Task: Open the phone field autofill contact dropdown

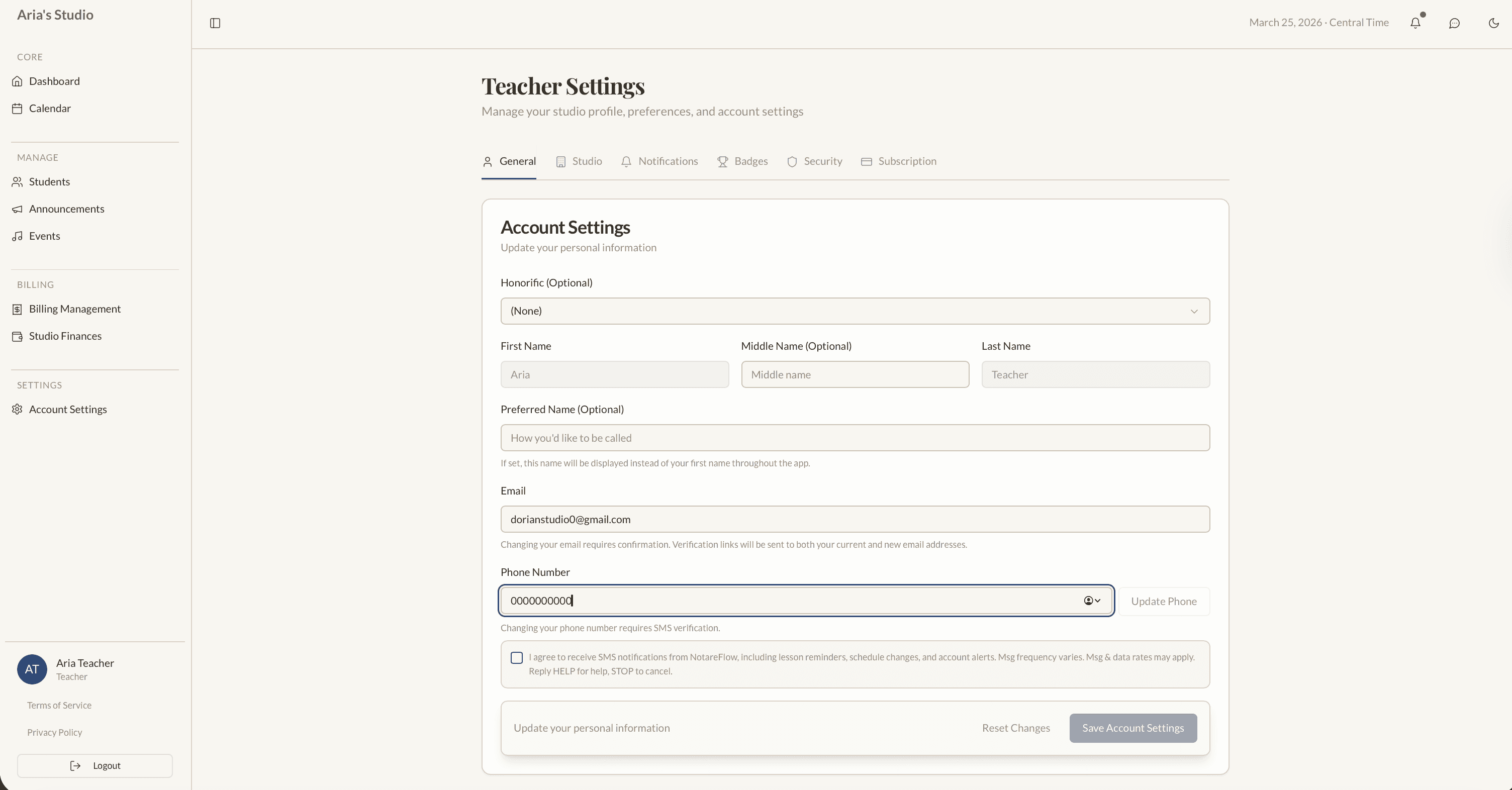Action: pyautogui.click(x=1092, y=601)
